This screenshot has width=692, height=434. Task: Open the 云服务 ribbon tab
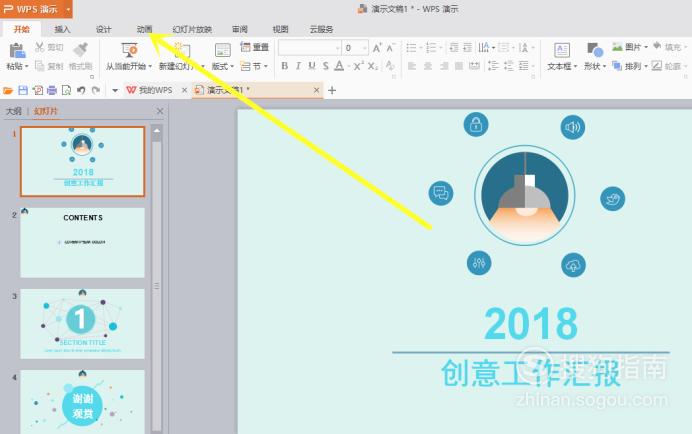[x=321, y=29]
